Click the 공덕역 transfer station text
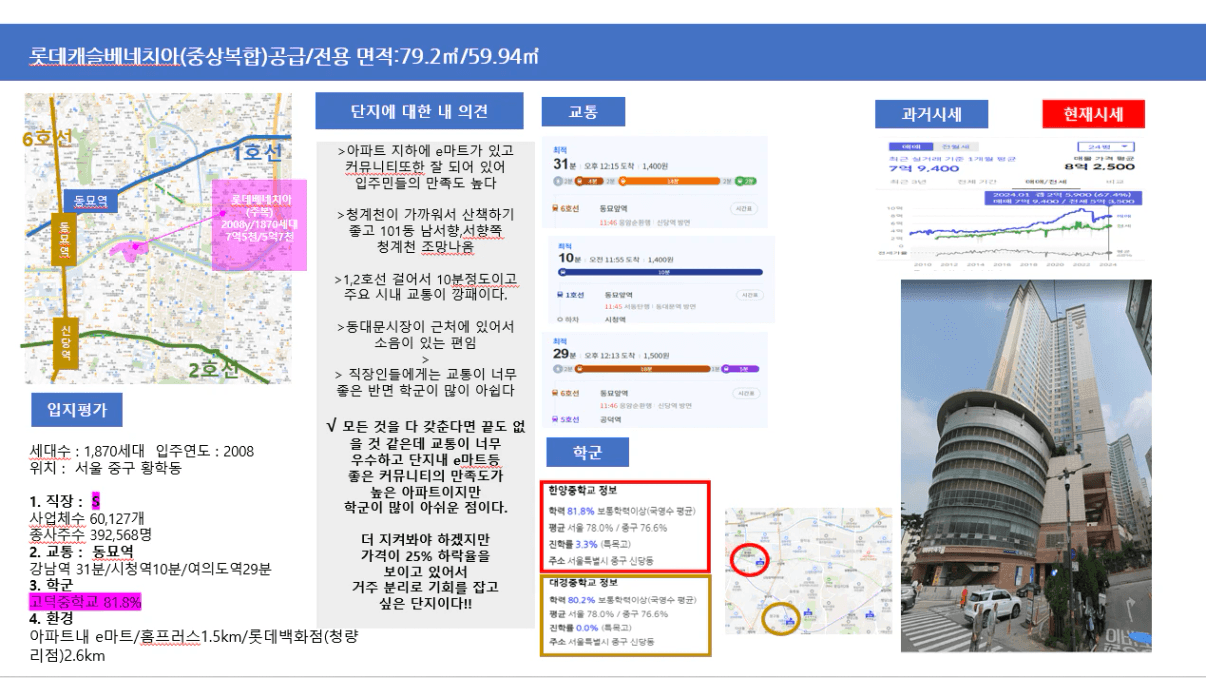 click(x=611, y=420)
